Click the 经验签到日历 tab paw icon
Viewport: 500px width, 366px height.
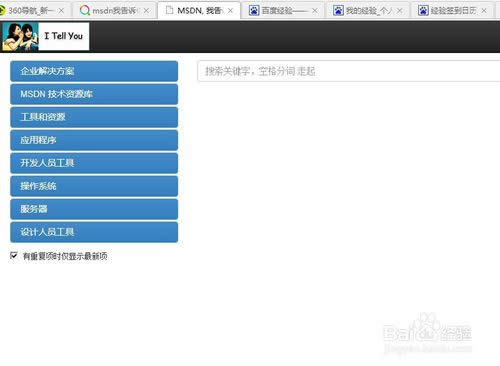pos(423,11)
